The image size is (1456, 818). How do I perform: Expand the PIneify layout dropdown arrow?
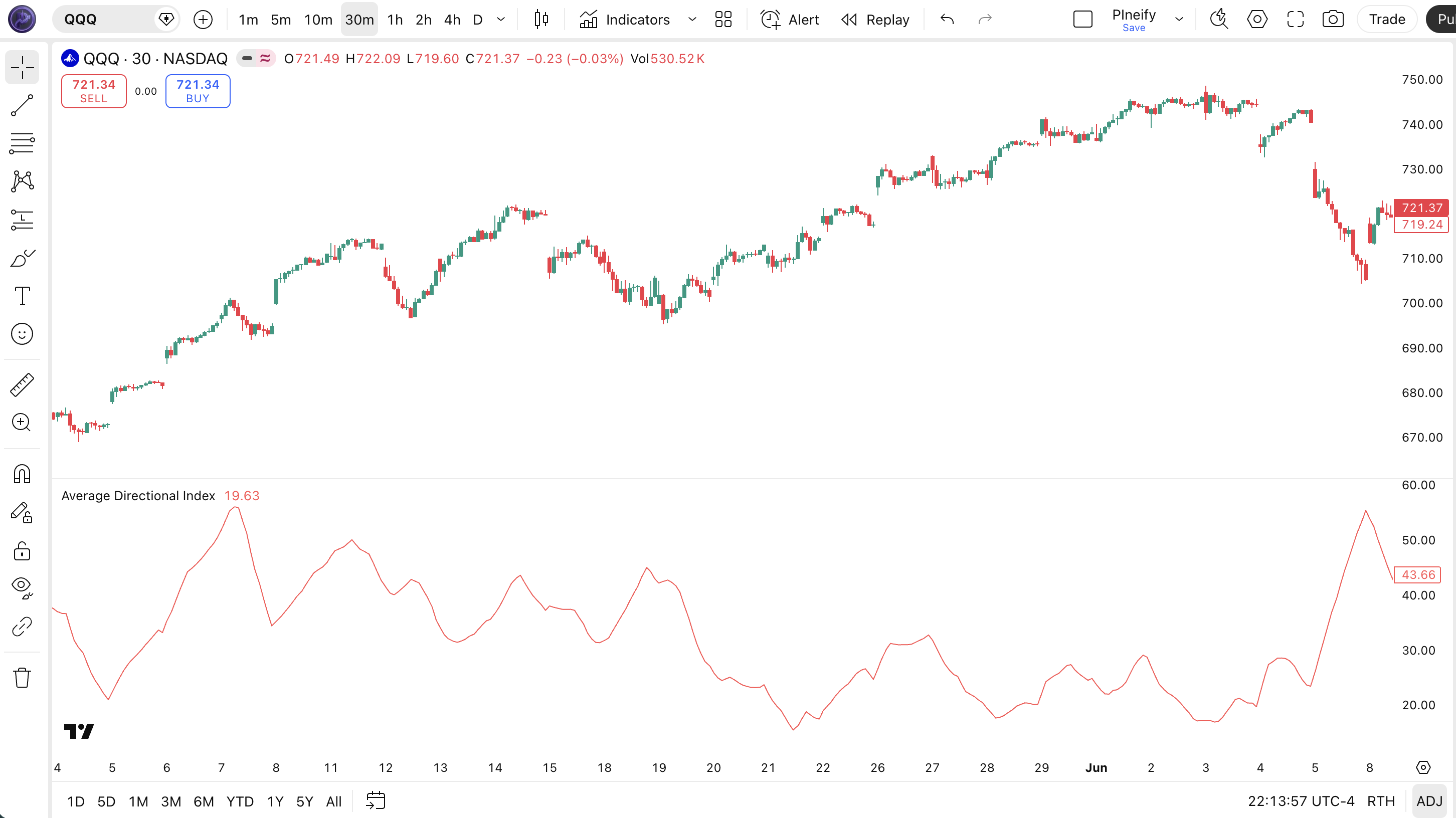click(x=1179, y=19)
